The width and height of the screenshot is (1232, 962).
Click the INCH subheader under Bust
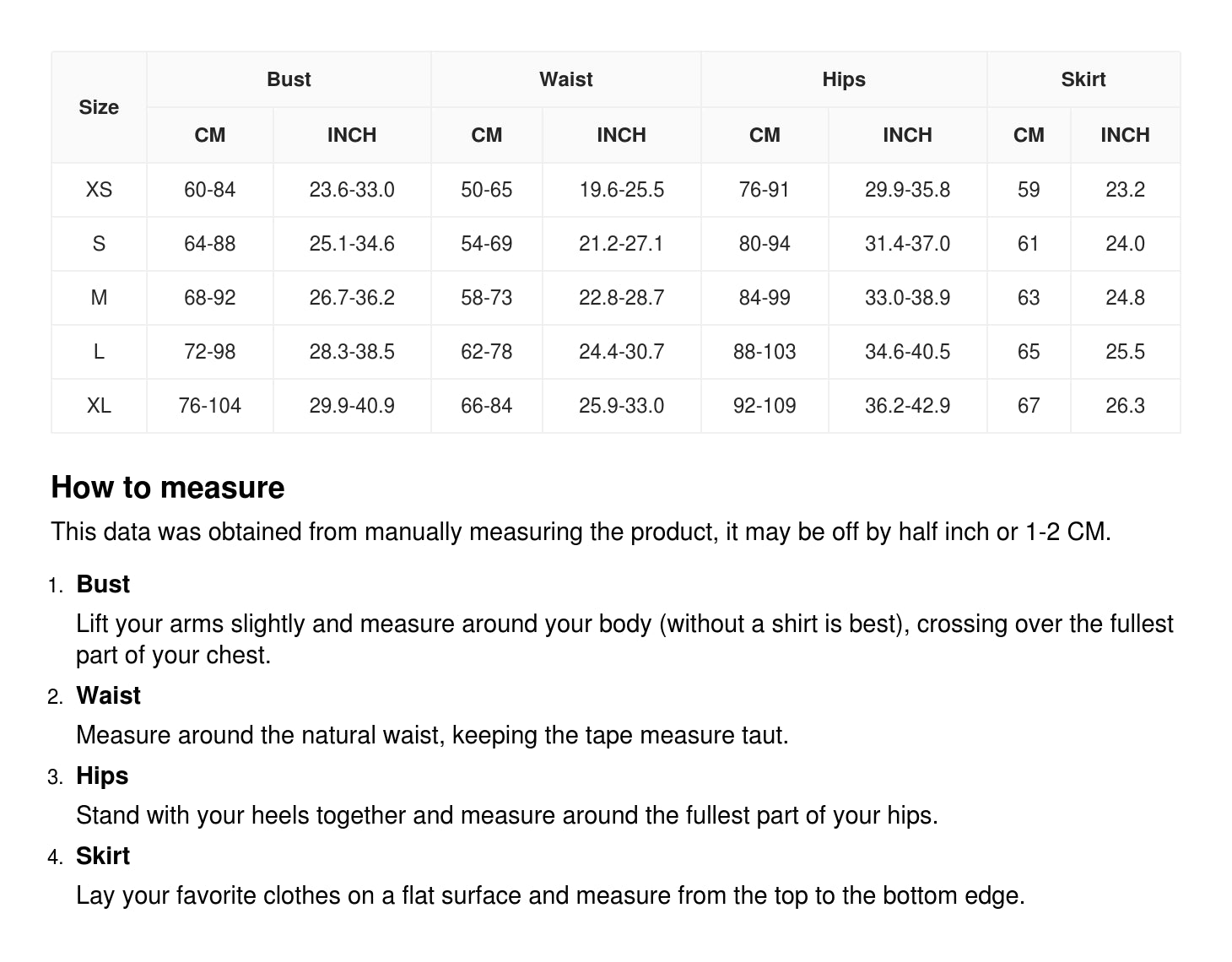coord(352,135)
